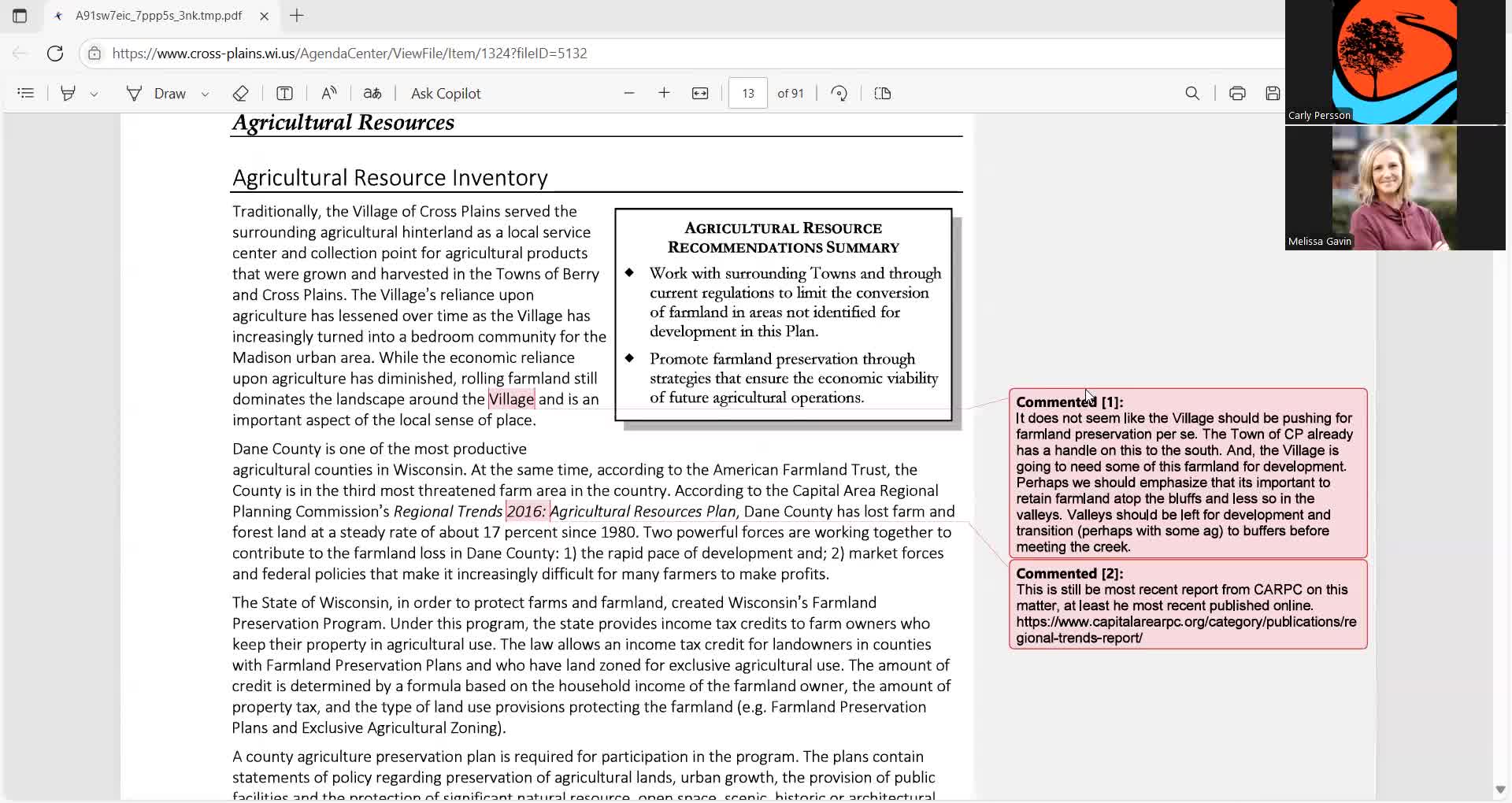Start Read aloud
This screenshot has height=803, width=1512.
tap(329, 93)
